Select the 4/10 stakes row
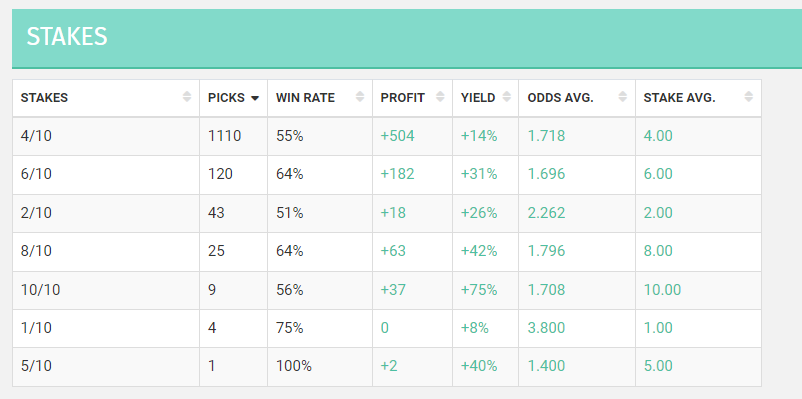Image resolution: width=802 pixels, height=399 pixels. [x=387, y=136]
